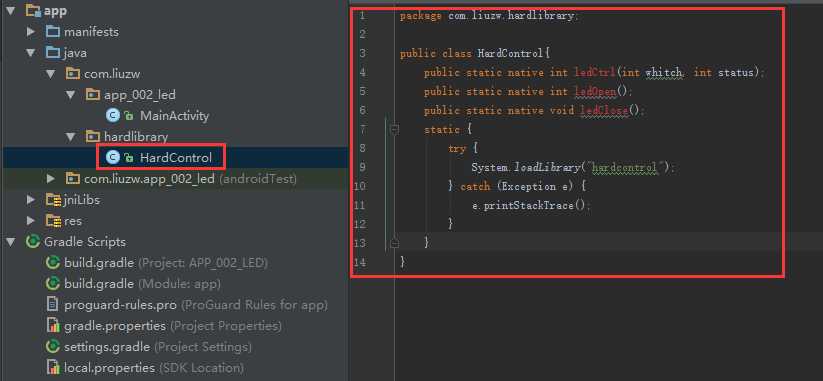Select build.gradle (Module: app)
823x381 pixels.
142,284
